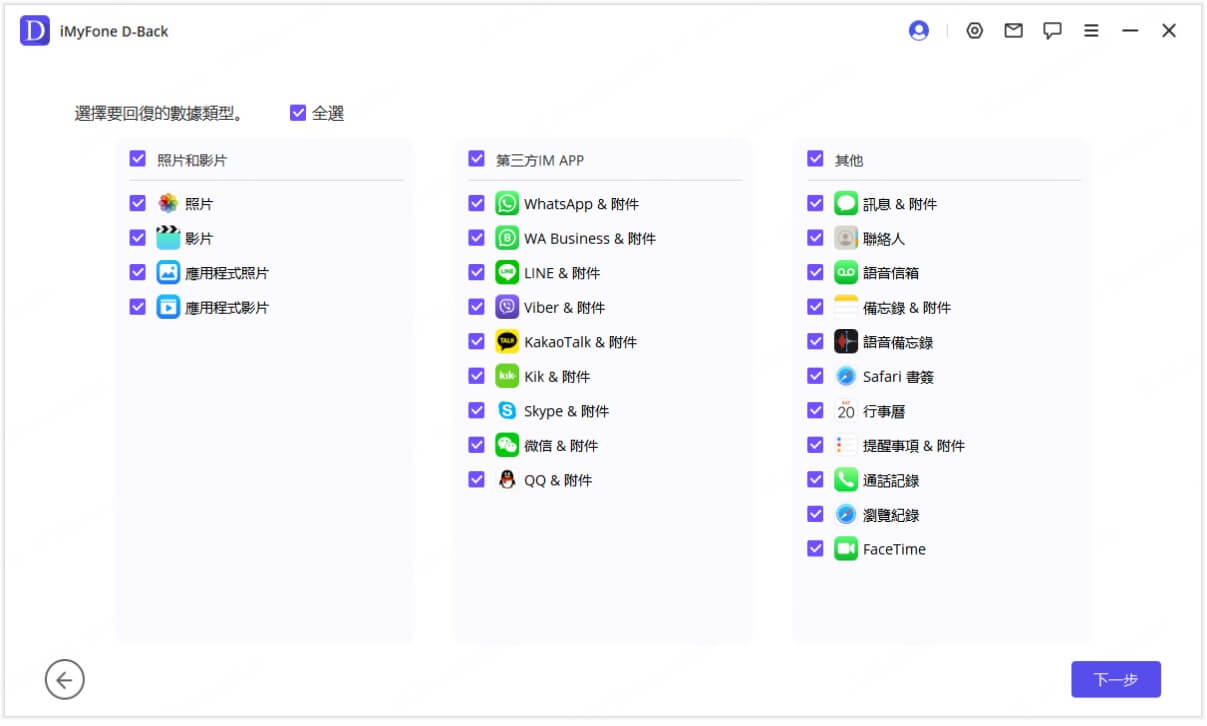Click the QQ penguin icon

coord(506,479)
